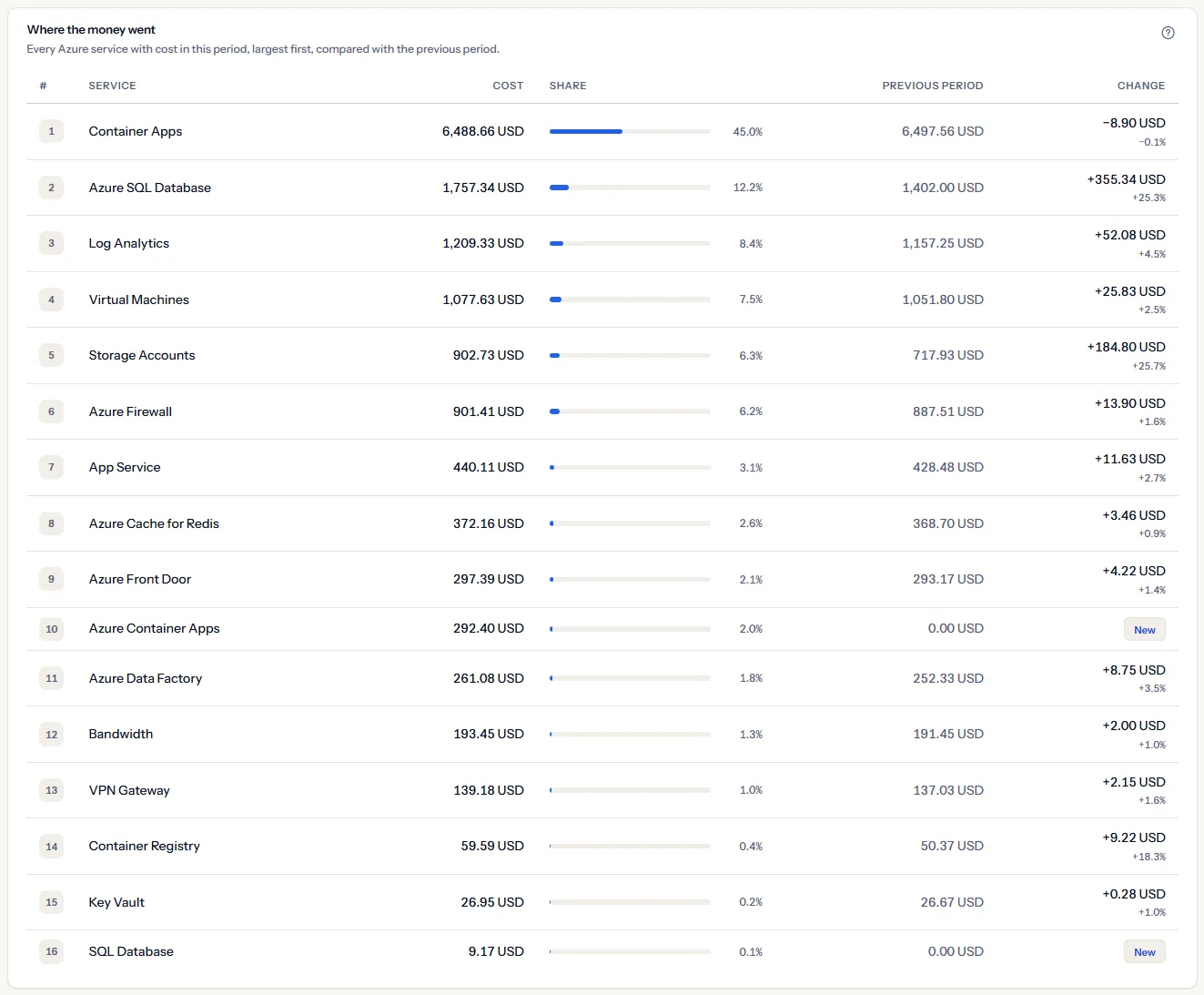This screenshot has height=995, width=1204.
Task: Click the Storage Accounts service name
Action: 142,355
